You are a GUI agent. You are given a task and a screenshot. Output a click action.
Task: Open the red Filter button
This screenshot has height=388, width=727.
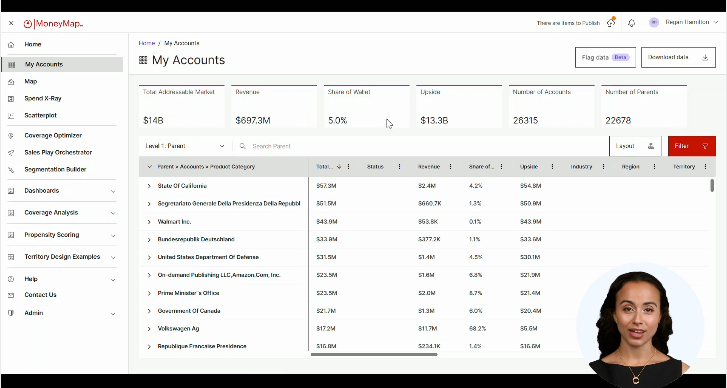tap(692, 146)
